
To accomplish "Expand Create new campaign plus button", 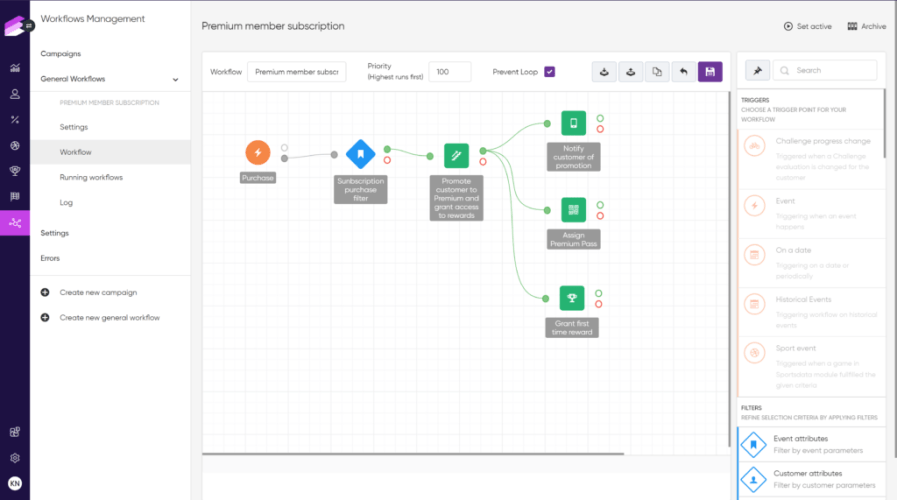I will coord(45,292).
